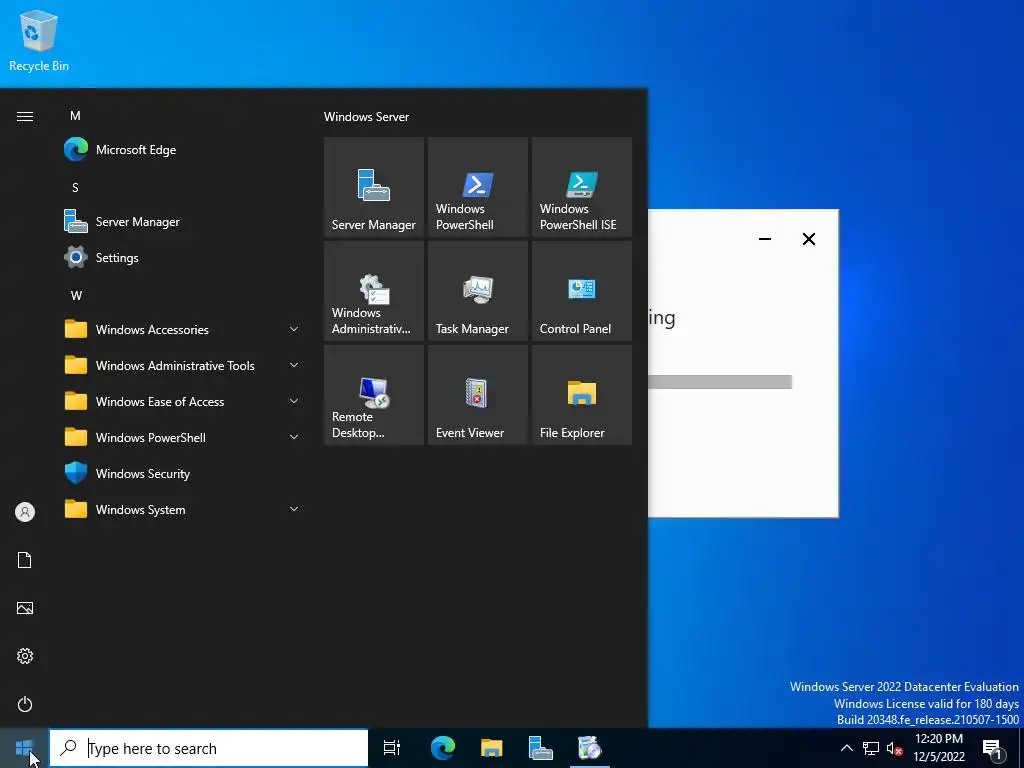Open the notification center icon
The width and height of the screenshot is (1024, 768).
click(x=993, y=748)
